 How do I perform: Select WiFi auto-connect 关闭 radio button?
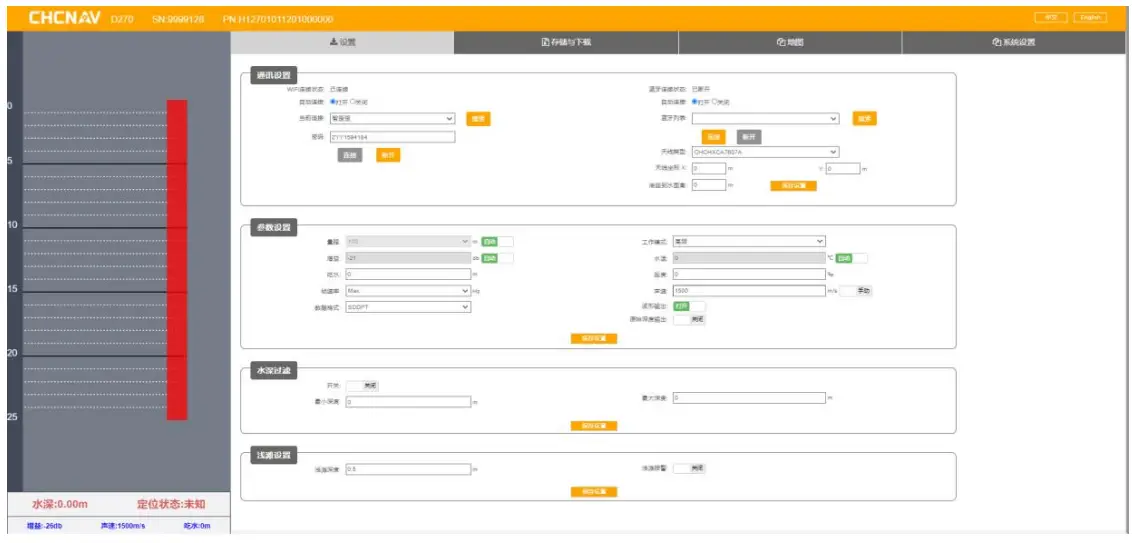coord(353,102)
